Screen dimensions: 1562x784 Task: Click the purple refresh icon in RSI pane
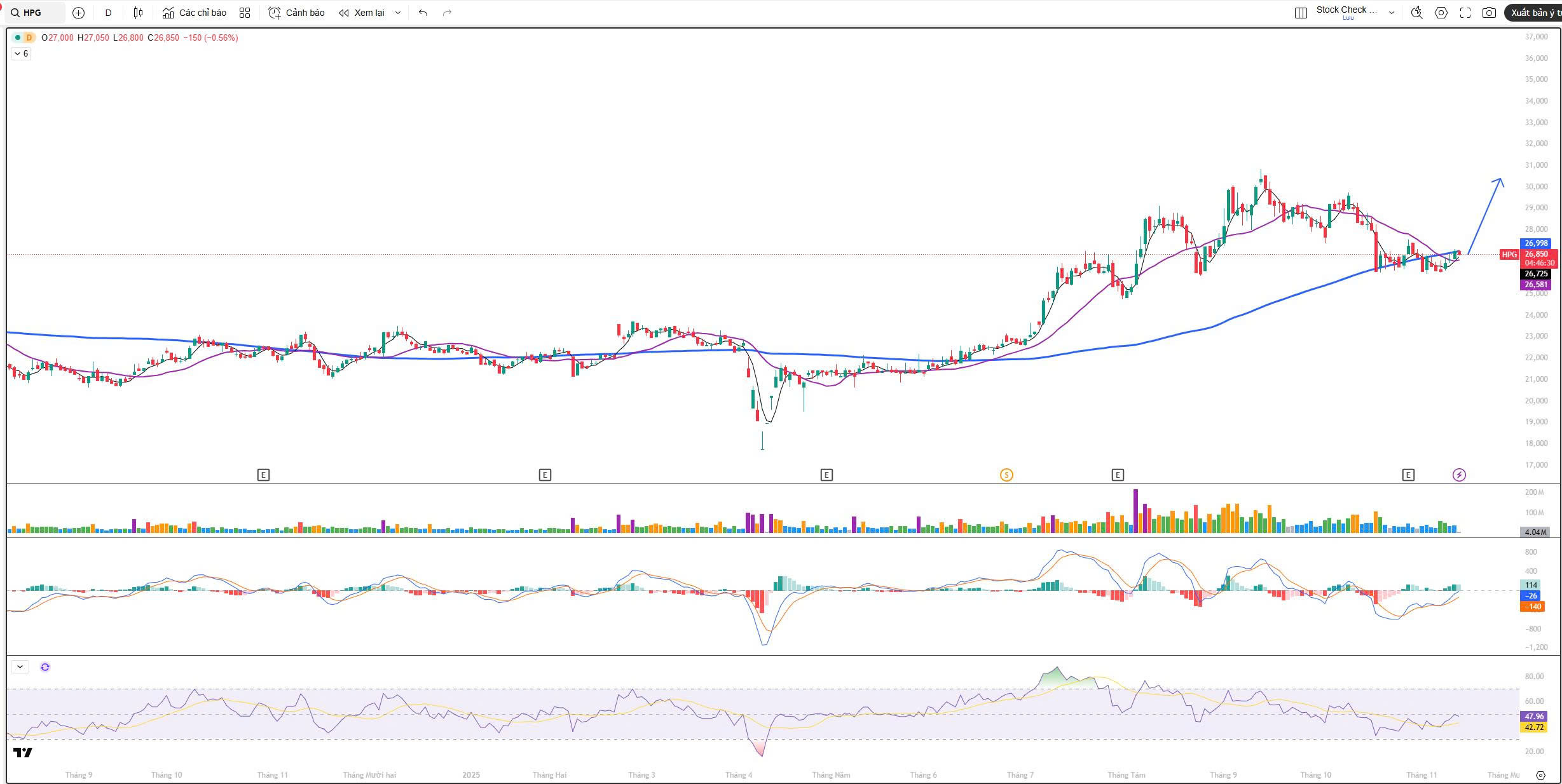(45, 667)
